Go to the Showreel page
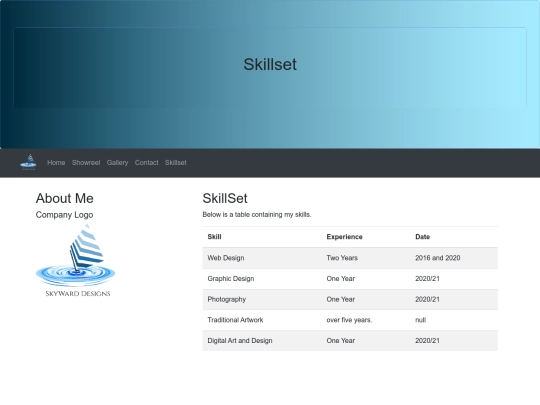The width and height of the screenshot is (540, 405). click(86, 163)
